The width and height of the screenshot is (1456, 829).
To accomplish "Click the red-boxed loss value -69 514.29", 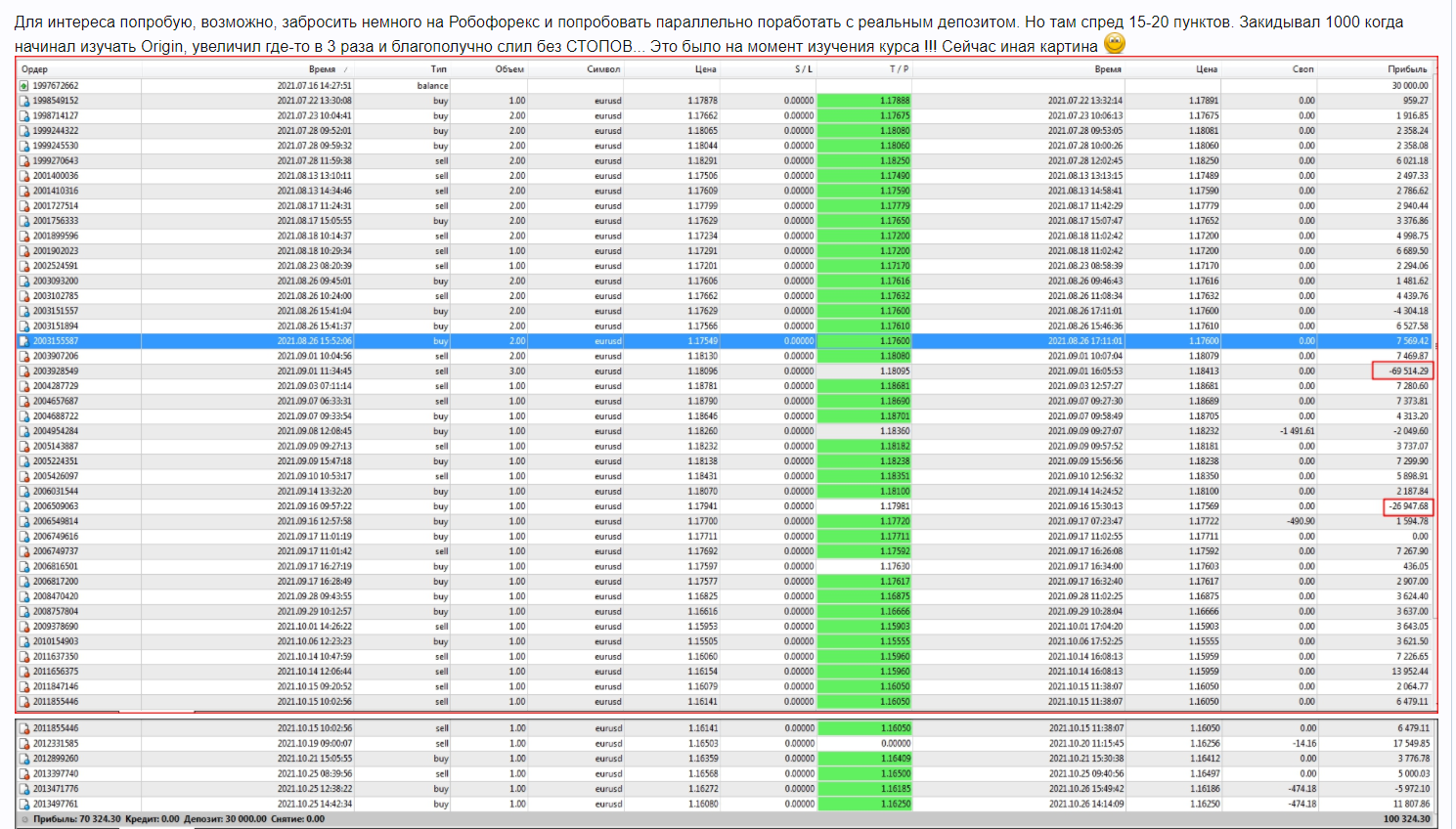I will [1404, 371].
